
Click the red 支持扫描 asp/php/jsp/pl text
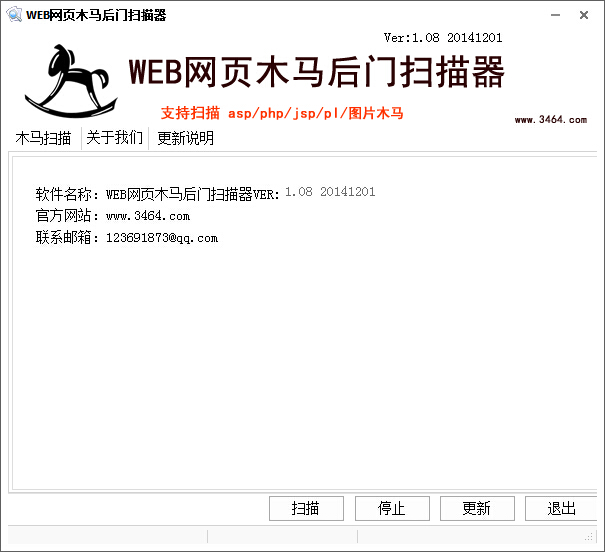click(281, 113)
